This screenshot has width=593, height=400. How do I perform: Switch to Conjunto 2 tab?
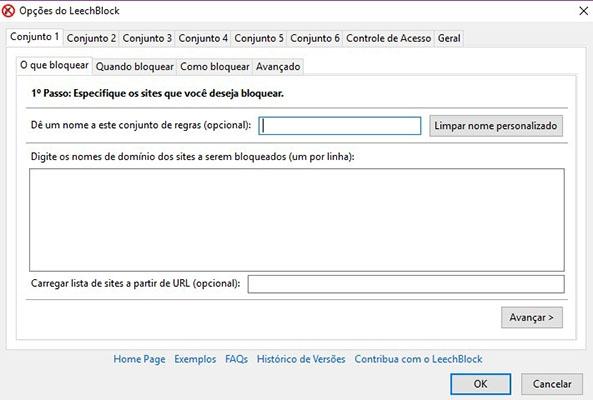pos(91,38)
